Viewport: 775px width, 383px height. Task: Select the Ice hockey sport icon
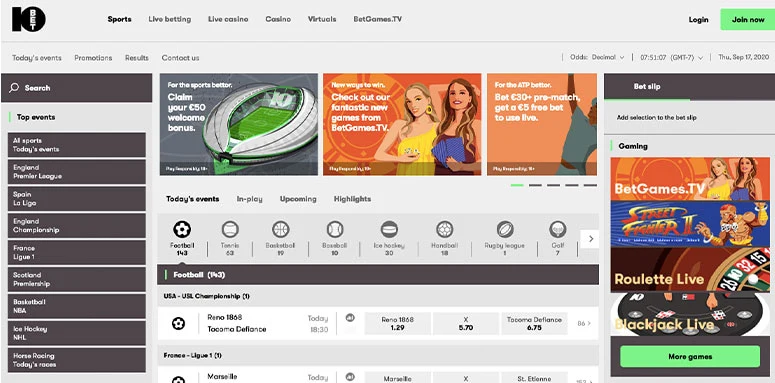tap(389, 229)
